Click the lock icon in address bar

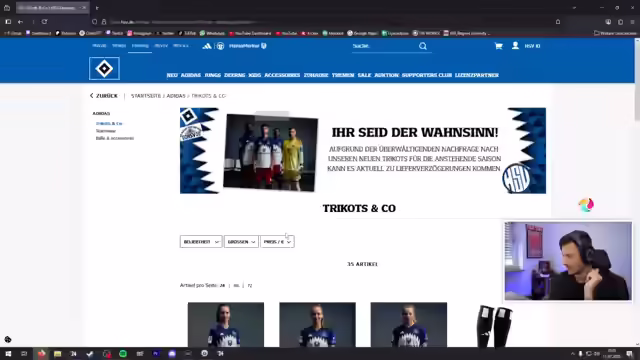(104, 22)
